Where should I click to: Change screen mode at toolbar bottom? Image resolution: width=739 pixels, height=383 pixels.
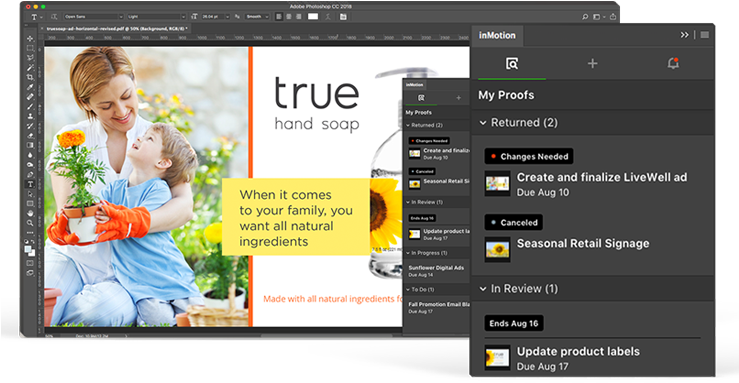coord(30,273)
